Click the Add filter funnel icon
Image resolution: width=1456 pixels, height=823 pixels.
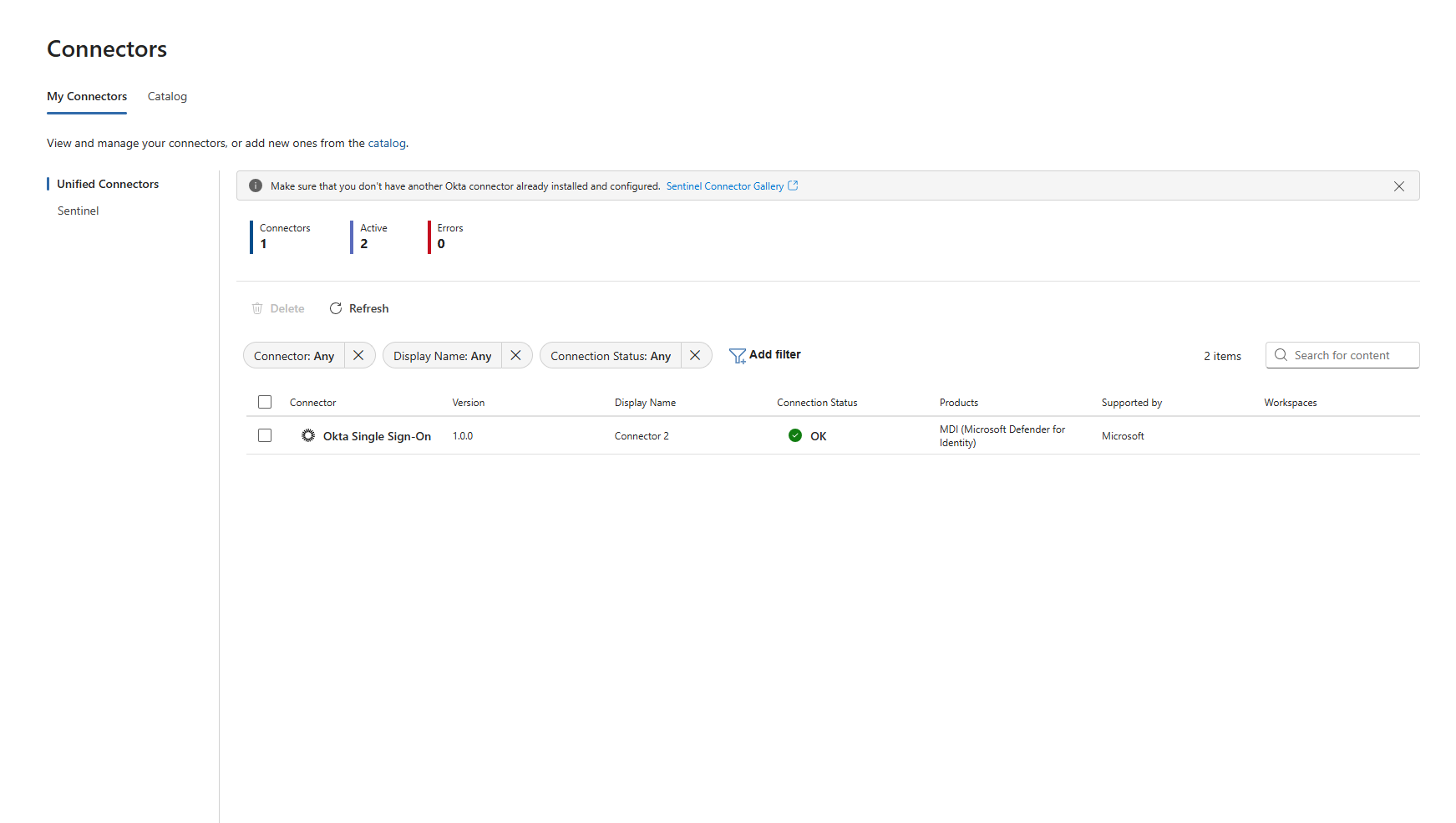click(x=737, y=356)
